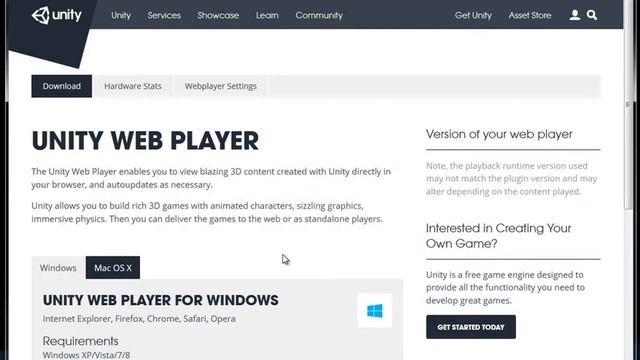Click 'Unity Web Player for Windows' heading

tap(161, 300)
